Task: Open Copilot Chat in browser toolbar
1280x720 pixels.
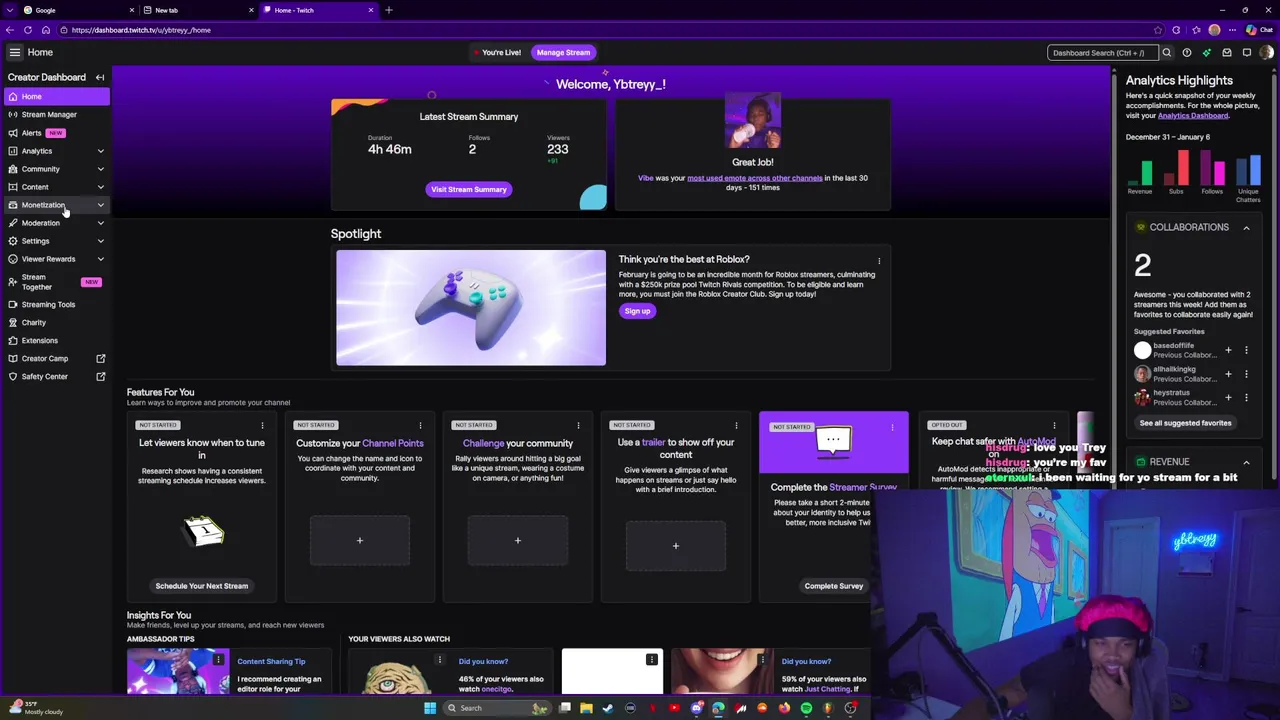Action: 1259,30
